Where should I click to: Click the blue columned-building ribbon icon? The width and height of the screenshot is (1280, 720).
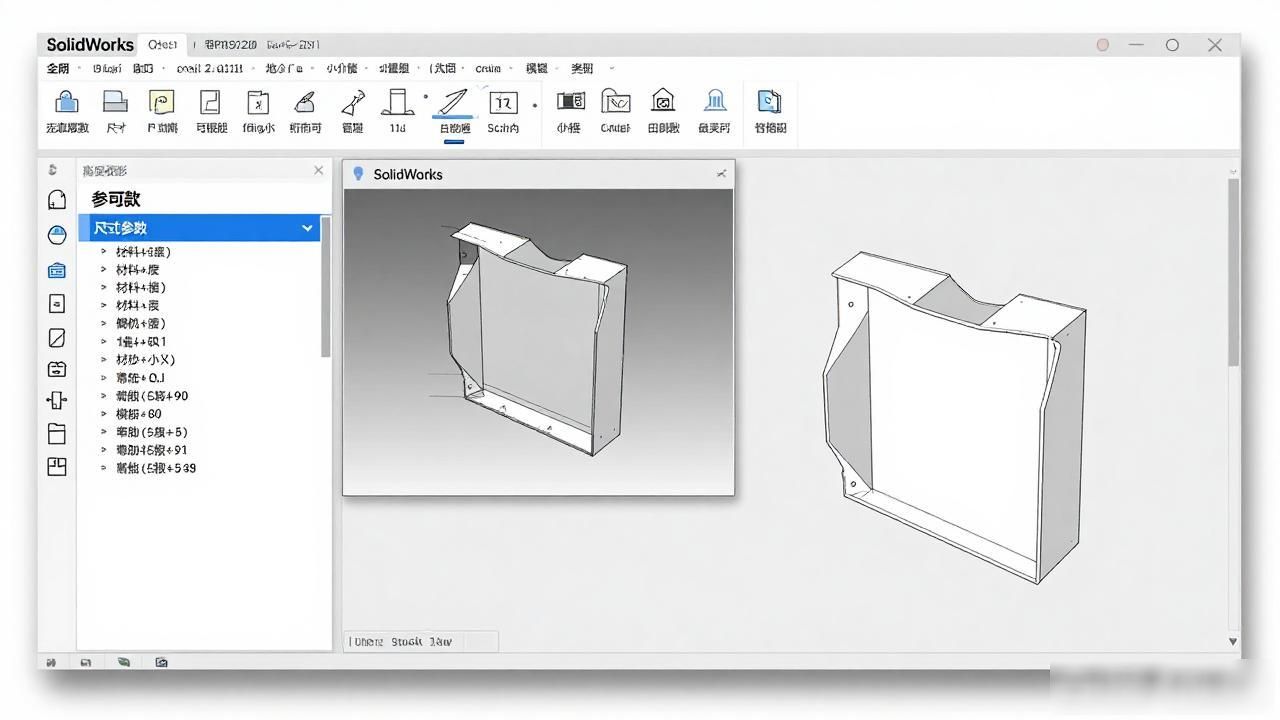pos(715,100)
